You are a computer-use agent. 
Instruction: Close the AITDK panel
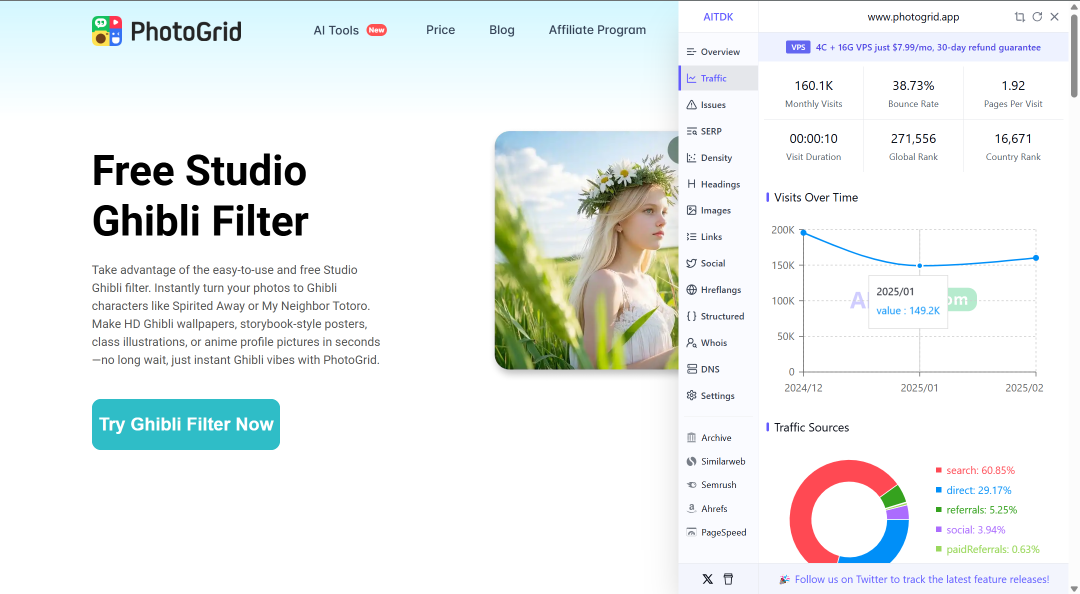pyautogui.click(x=1055, y=17)
